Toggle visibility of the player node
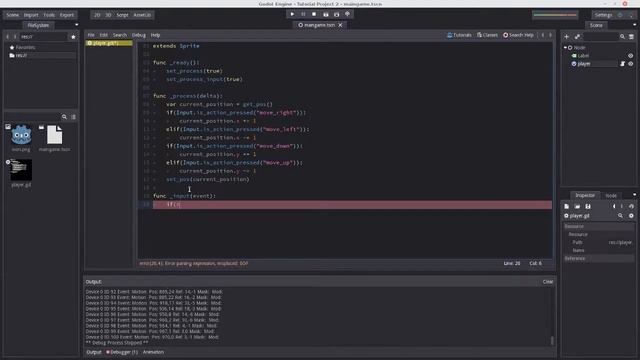 click(631, 64)
